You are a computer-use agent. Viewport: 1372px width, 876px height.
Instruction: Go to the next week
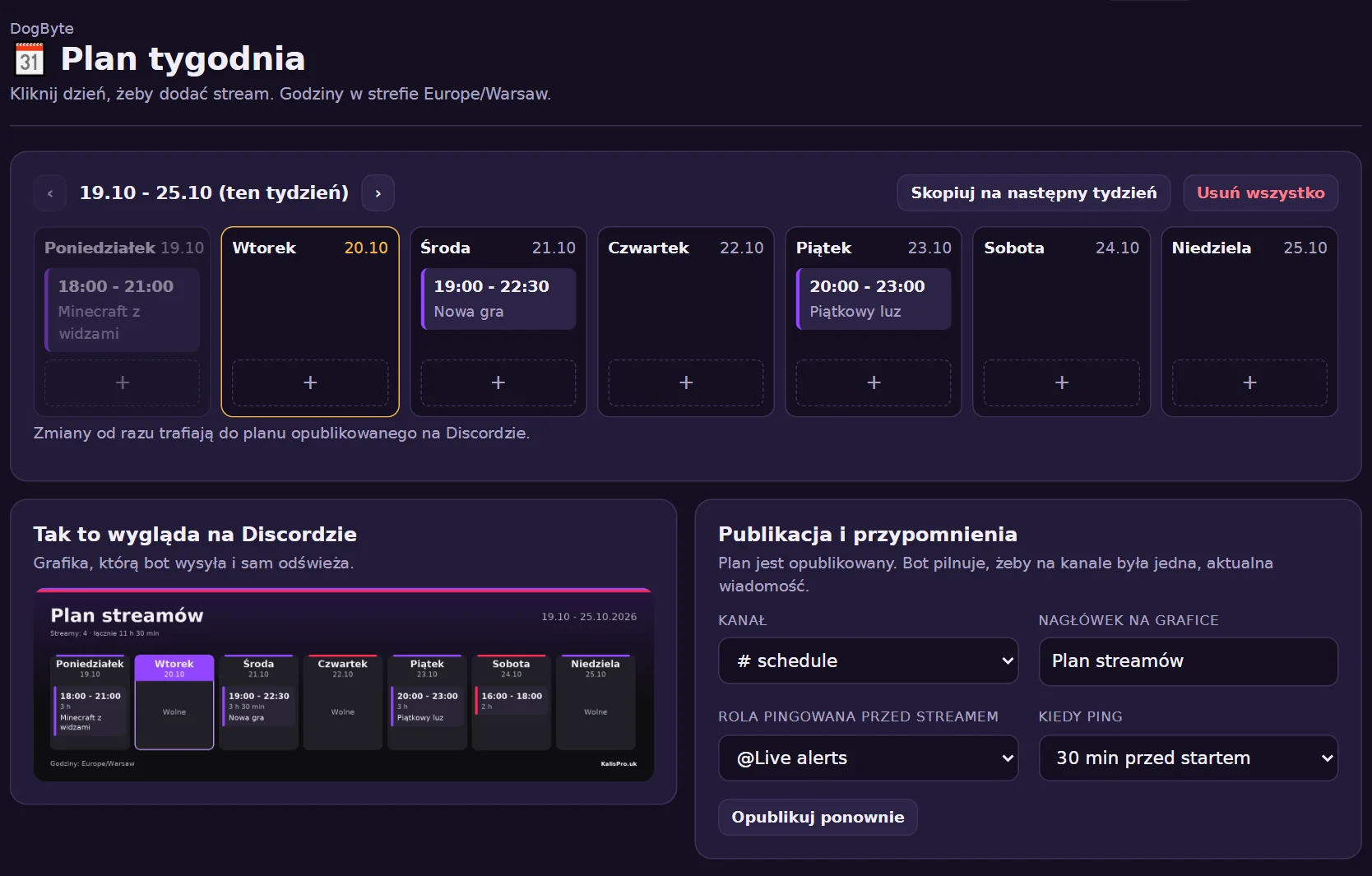pyautogui.click(x=378, y=193)
